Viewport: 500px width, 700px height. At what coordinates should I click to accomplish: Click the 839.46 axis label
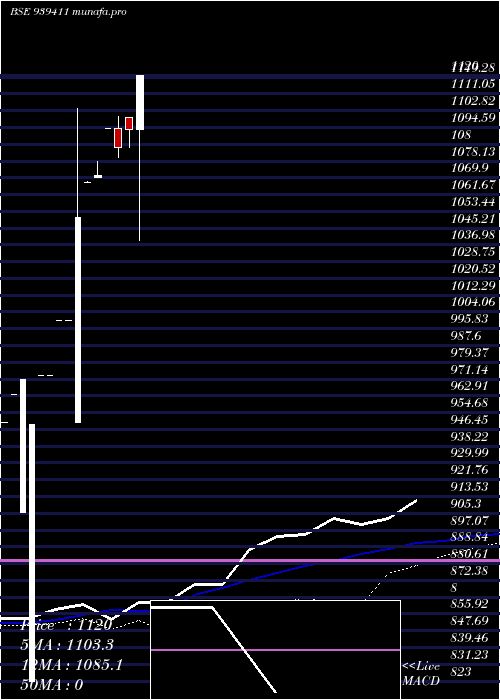point(470,638)
